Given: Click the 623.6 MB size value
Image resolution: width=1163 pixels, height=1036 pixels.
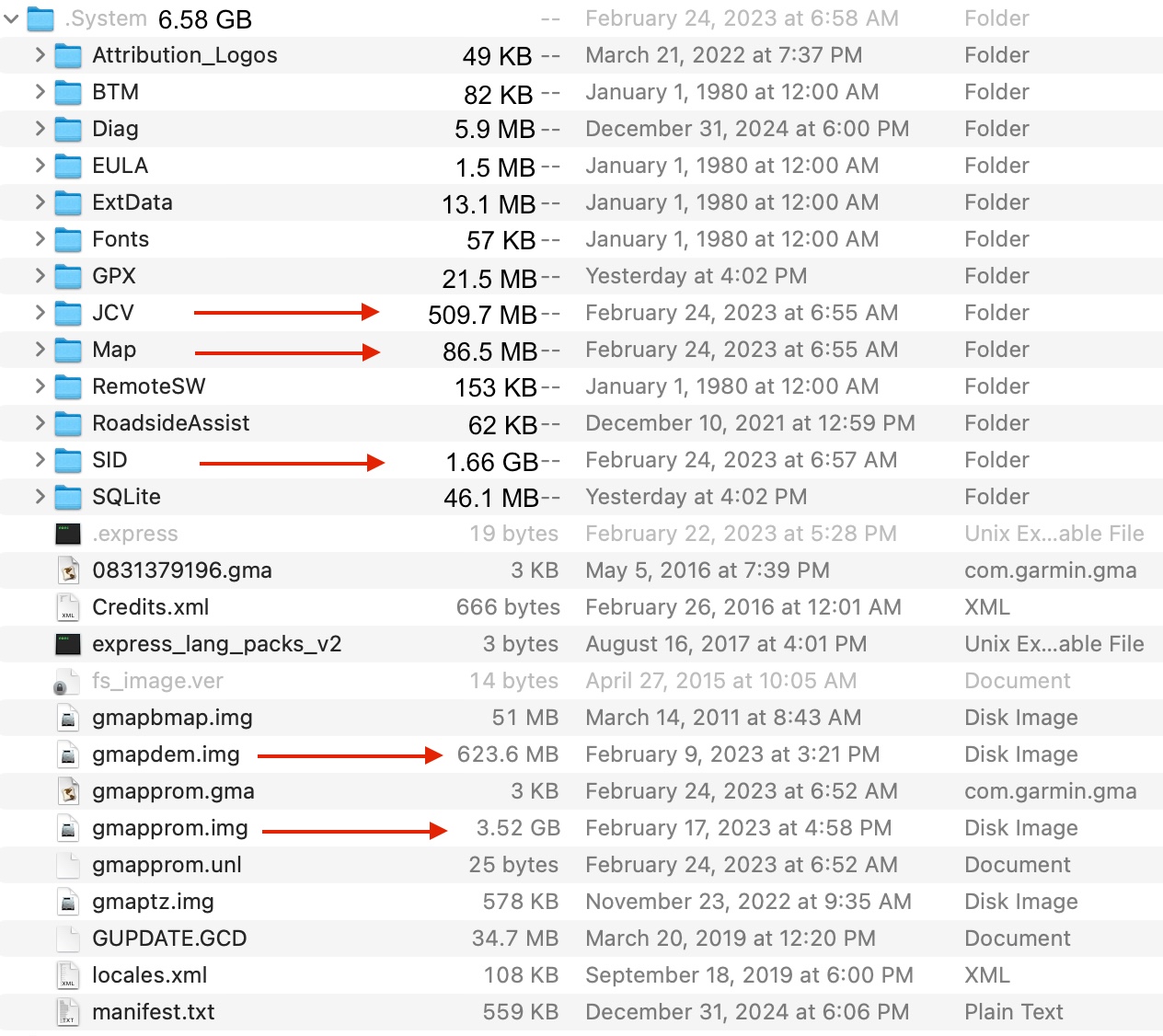Looking at the screenshot, I should click(508, 754).
